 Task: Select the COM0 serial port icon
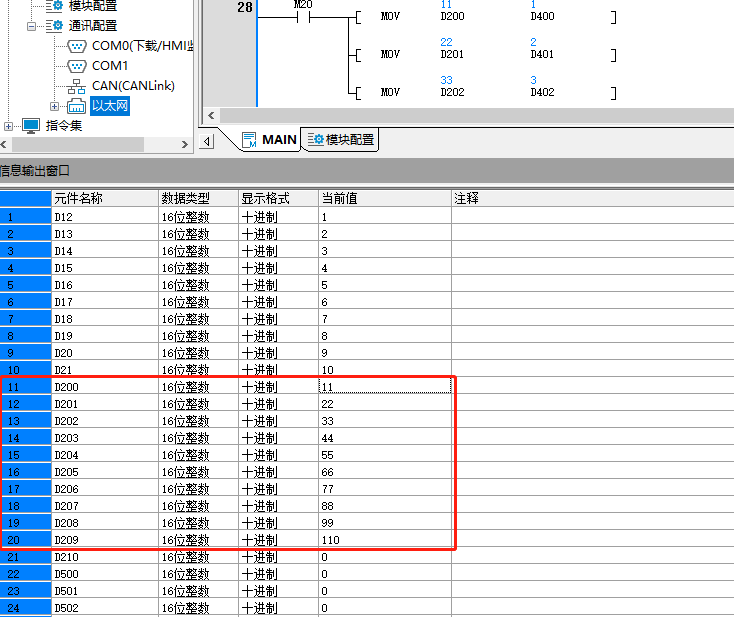pyautogui.click(x=77, y=46)
